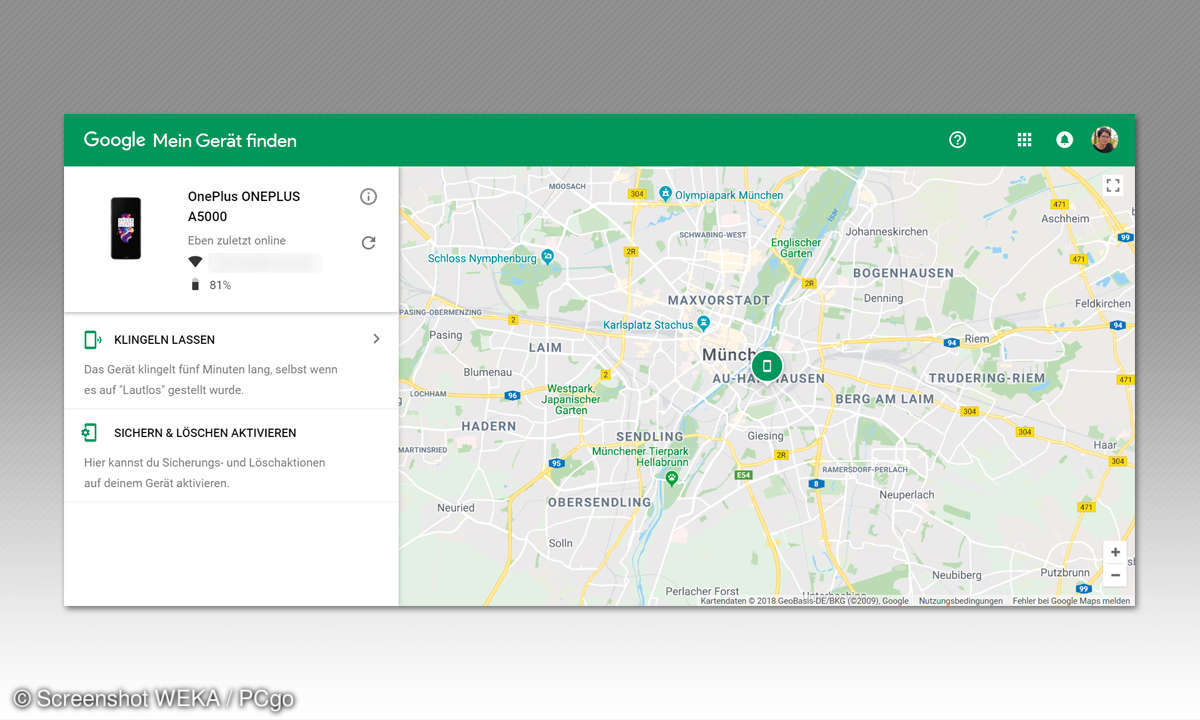Refresh the device location
The image size is (1200, 720).
coord(368,242)
